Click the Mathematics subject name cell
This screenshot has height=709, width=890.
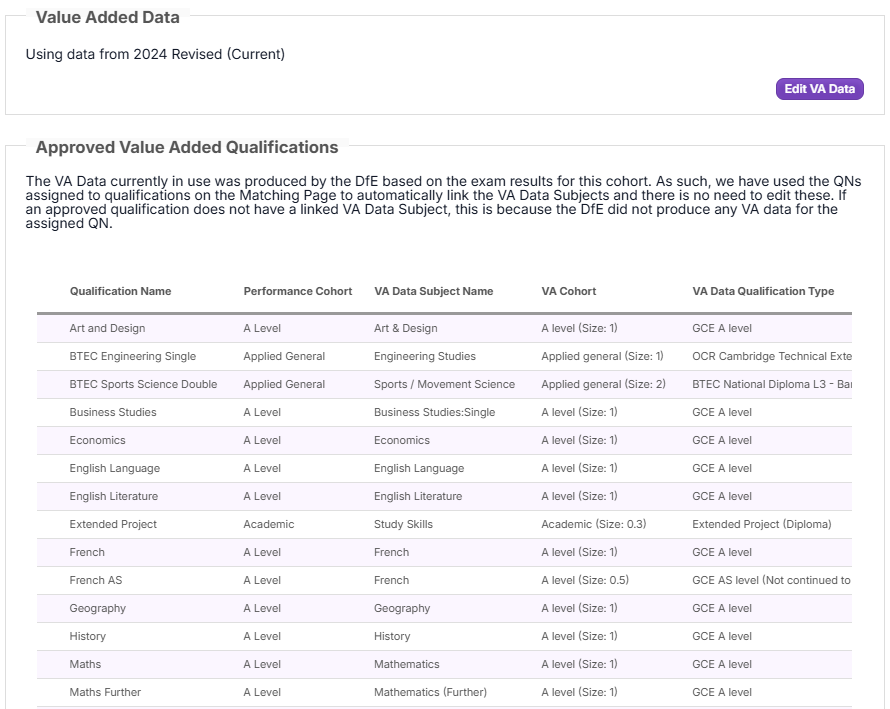[x=406, y=664]
